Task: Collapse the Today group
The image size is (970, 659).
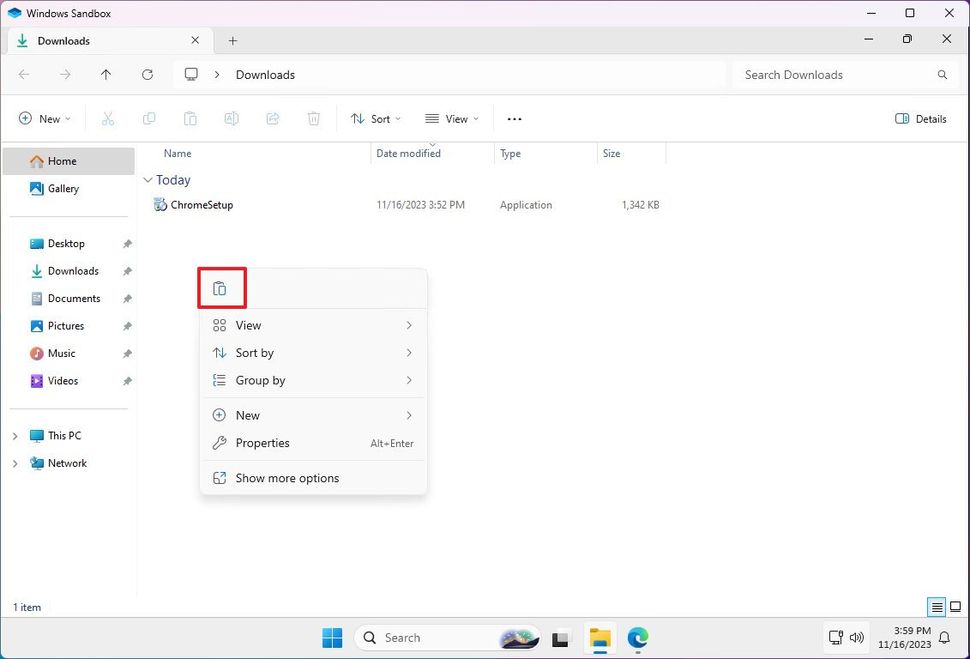Action: click(152, 180)
